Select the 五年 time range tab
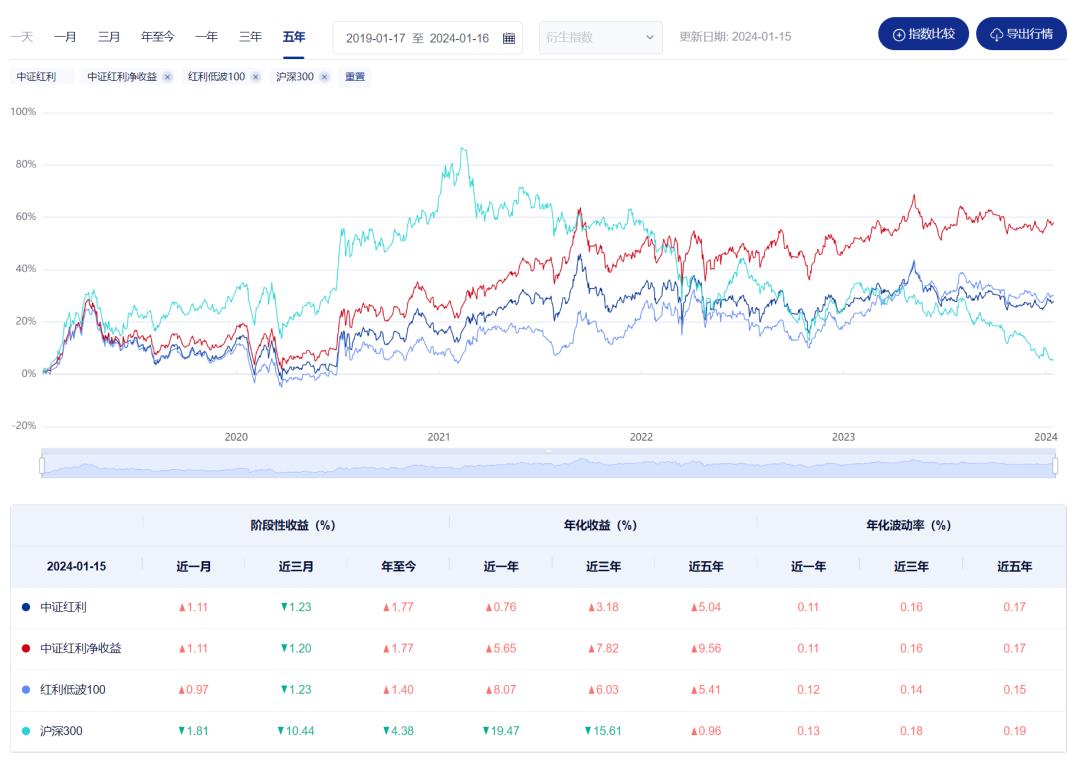This screenshot has height=764, width=1080. 294,37
